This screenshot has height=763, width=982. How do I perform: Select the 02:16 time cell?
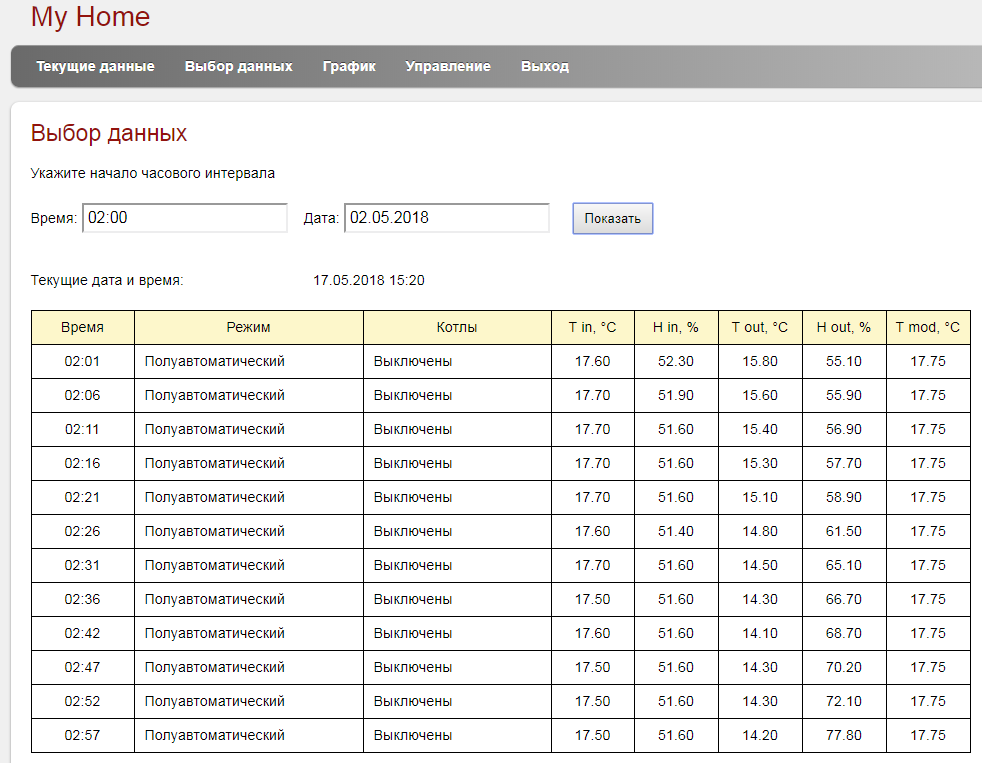[82, 464]
